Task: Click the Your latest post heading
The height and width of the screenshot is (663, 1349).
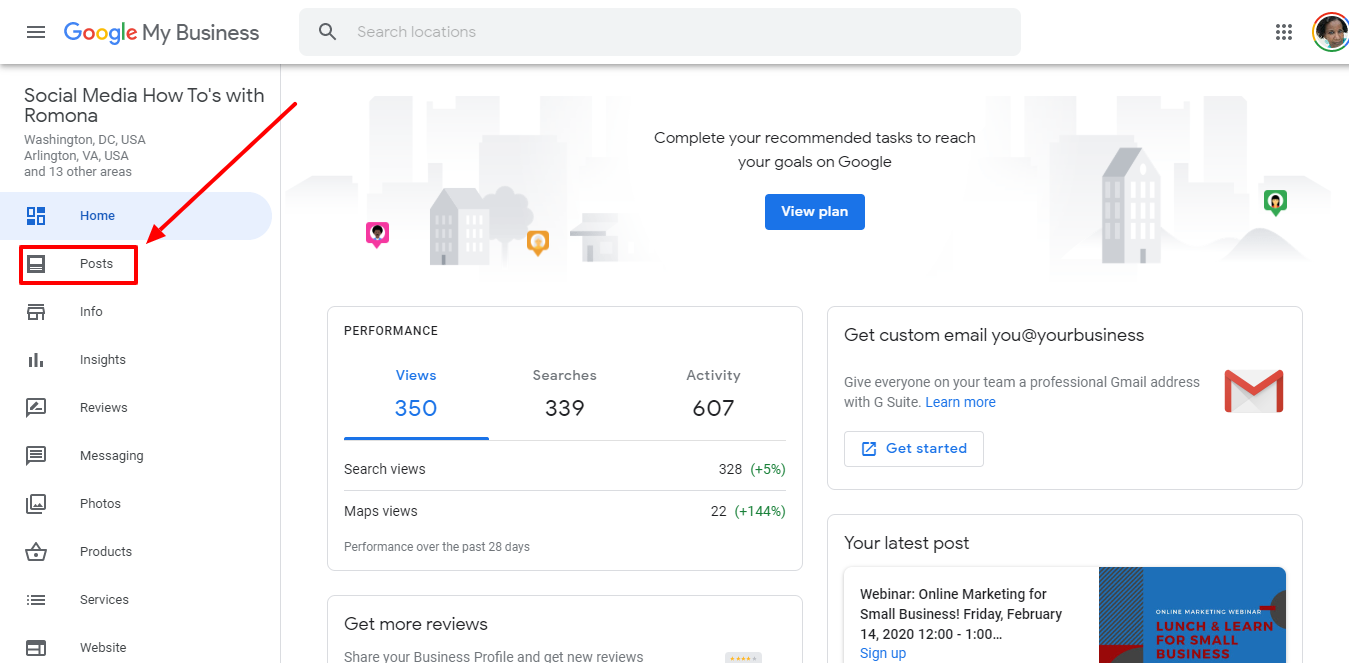Action: (x=907, y=543)
